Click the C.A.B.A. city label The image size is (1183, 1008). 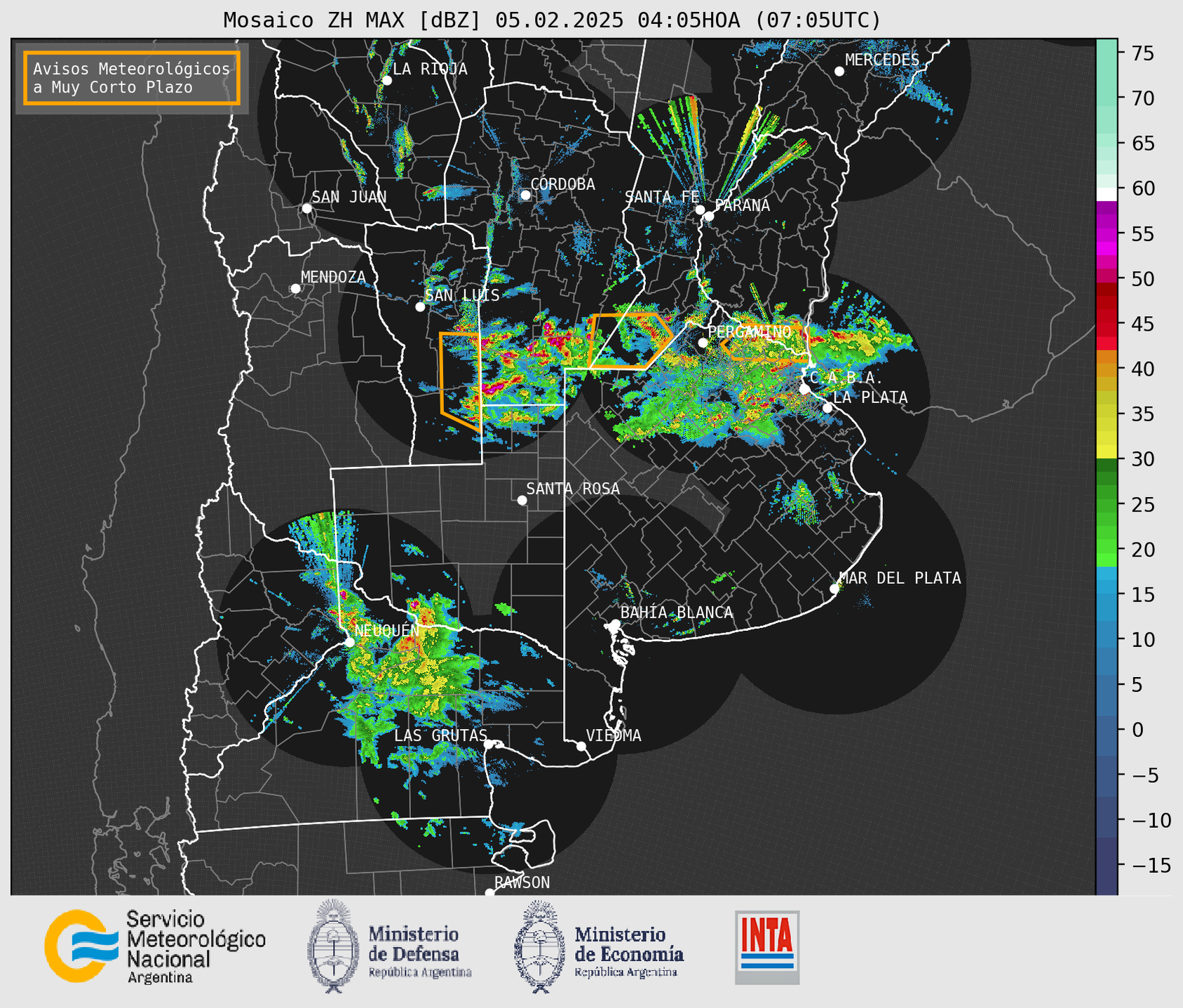[x=846, y=378]
